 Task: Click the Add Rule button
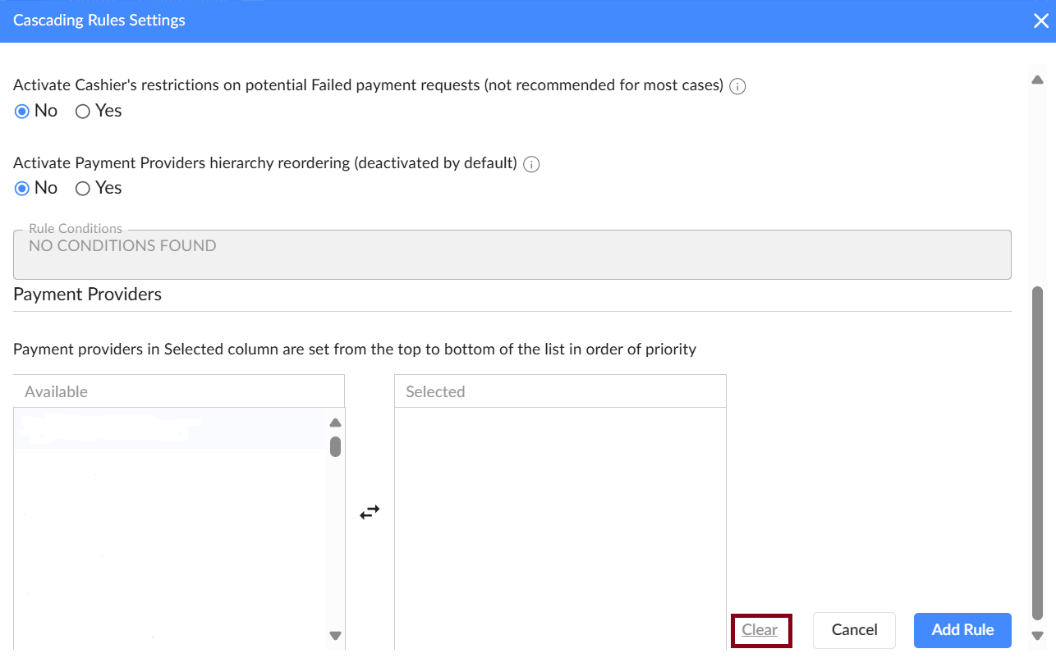962,630
